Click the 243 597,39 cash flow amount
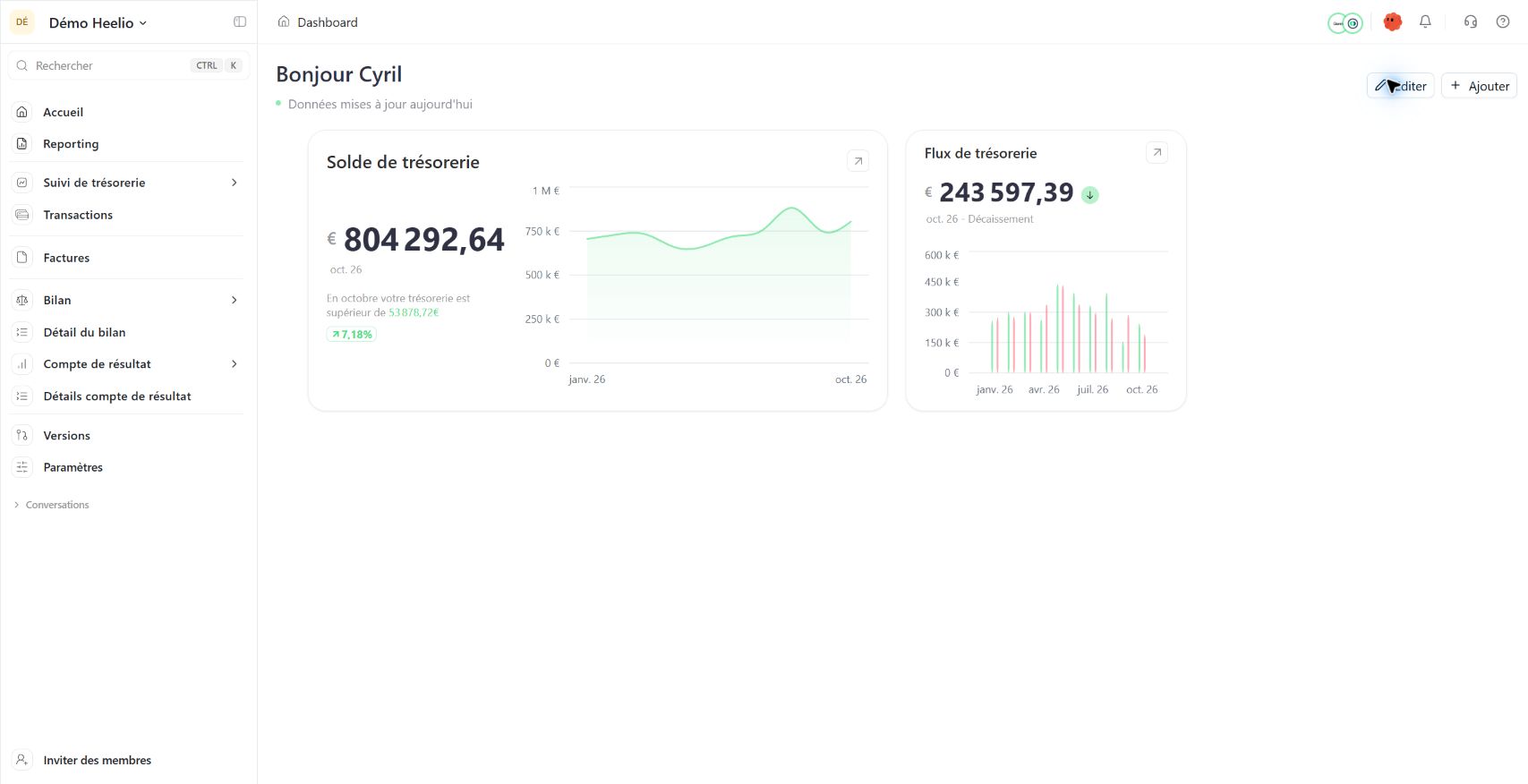Screen dimensions: 1528x784 [x=1006, y=192]
